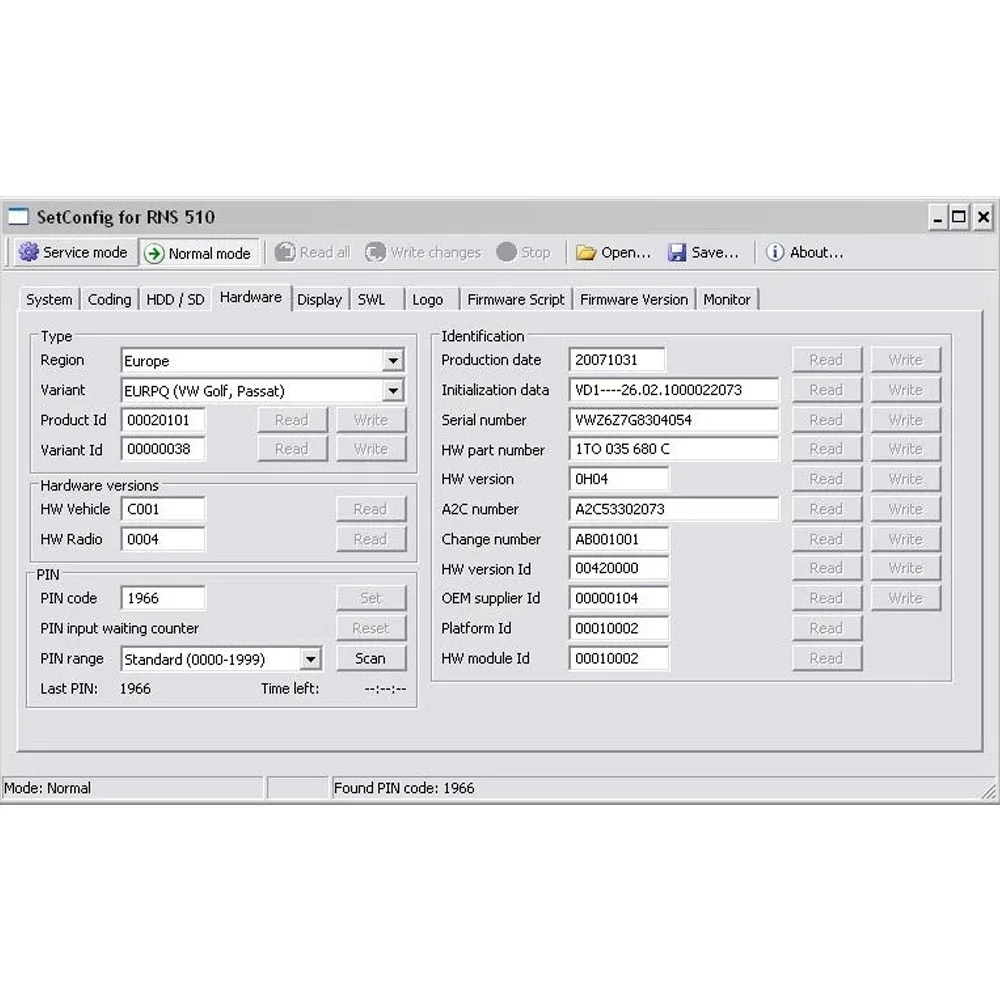
Task: Click the Set PIN button
Action: point(371,598)
